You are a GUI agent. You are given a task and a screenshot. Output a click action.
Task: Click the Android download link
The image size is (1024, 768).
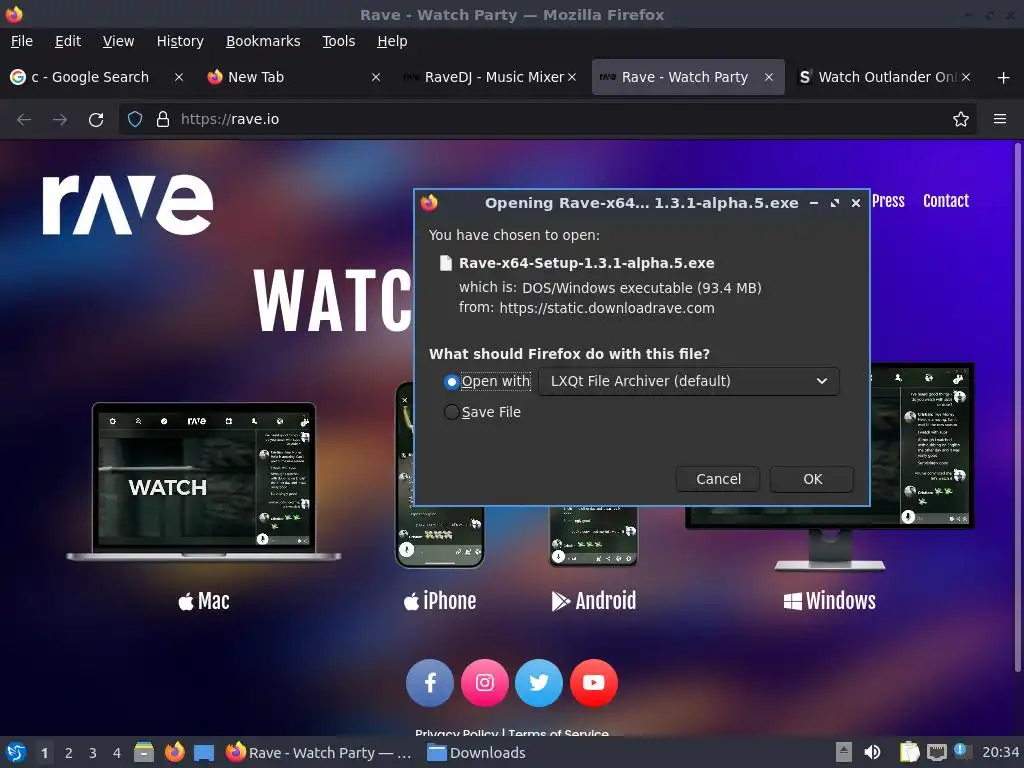tap(594, 601)
